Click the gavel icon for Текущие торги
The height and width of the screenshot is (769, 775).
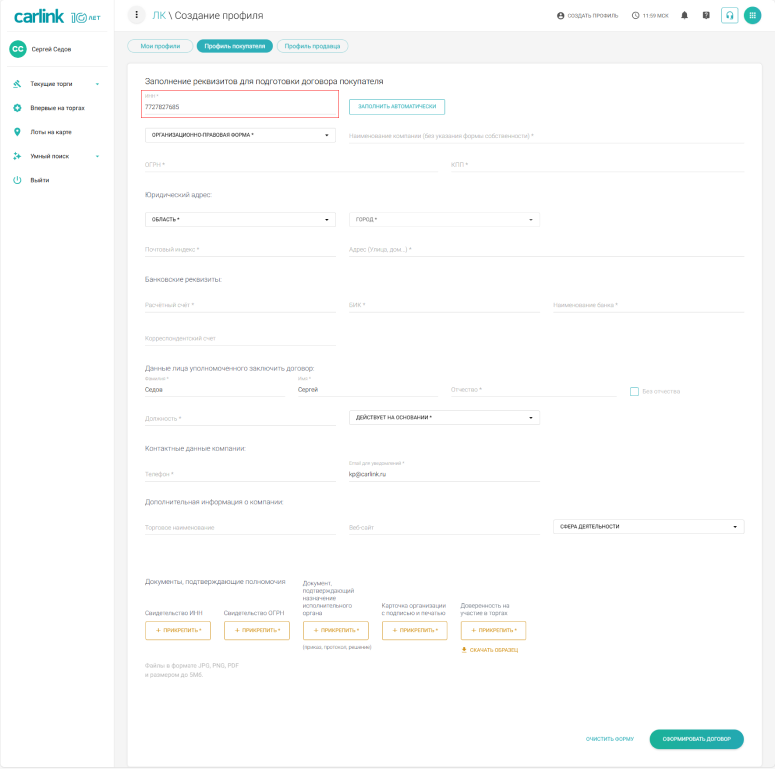(17, 84)
